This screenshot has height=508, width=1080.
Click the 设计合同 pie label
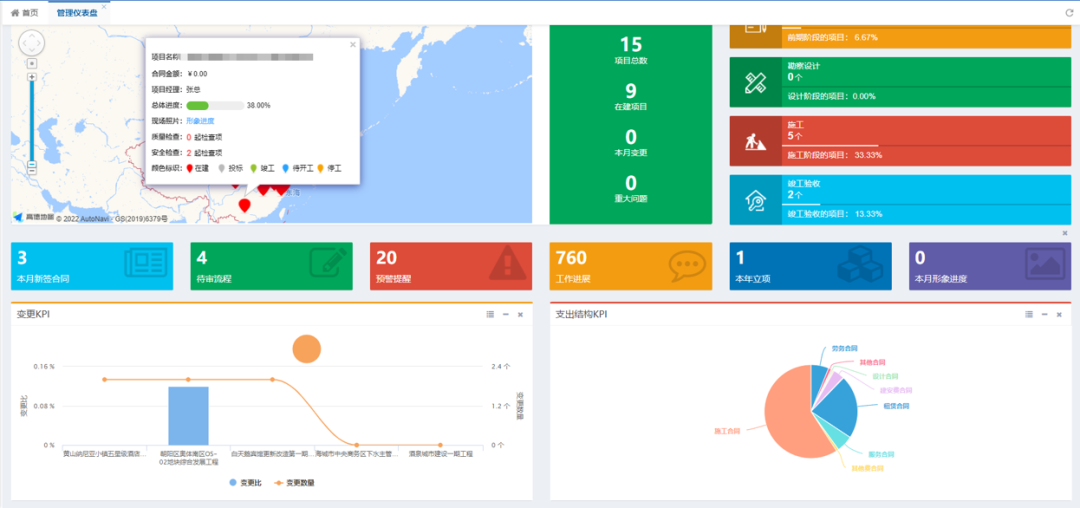(885, 377)
